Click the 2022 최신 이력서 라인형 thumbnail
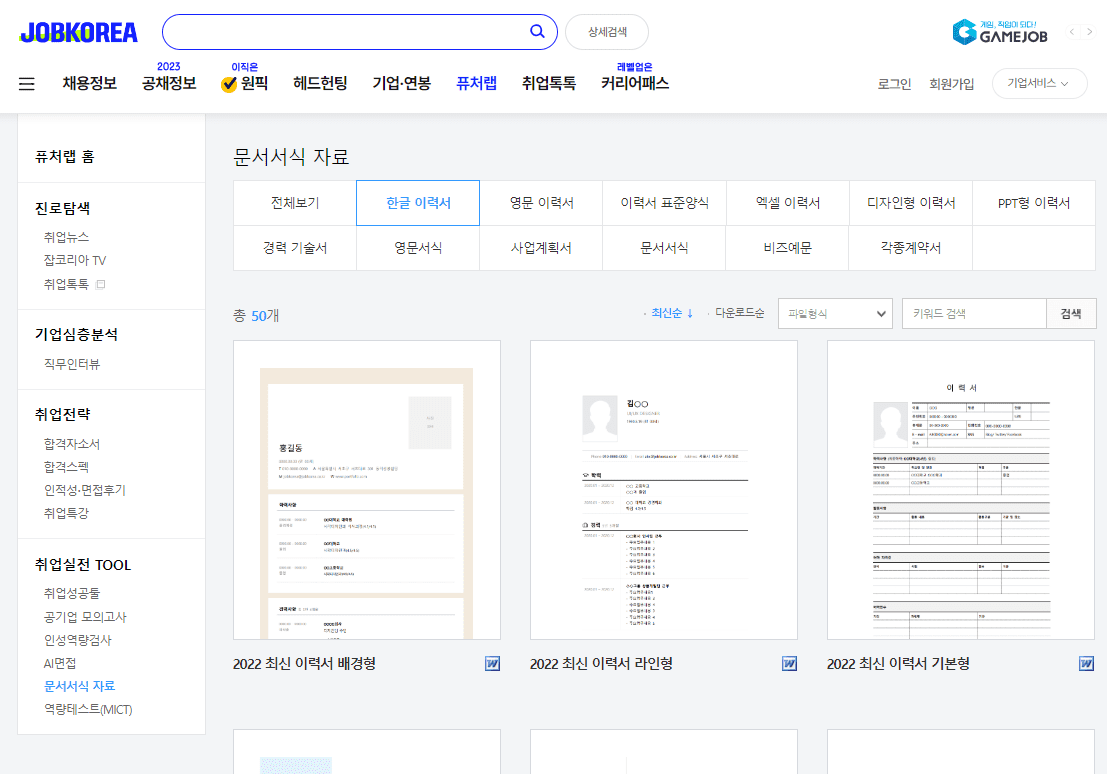The height and width of the screenshot is (774, 1107). (663, 489)
